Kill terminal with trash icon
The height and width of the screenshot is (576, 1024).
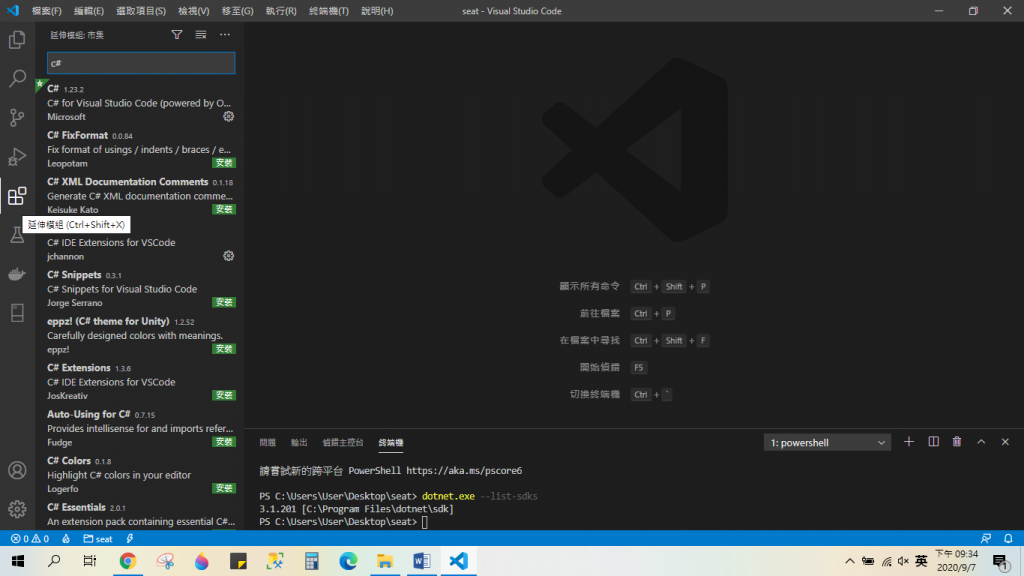click(957, 442)
